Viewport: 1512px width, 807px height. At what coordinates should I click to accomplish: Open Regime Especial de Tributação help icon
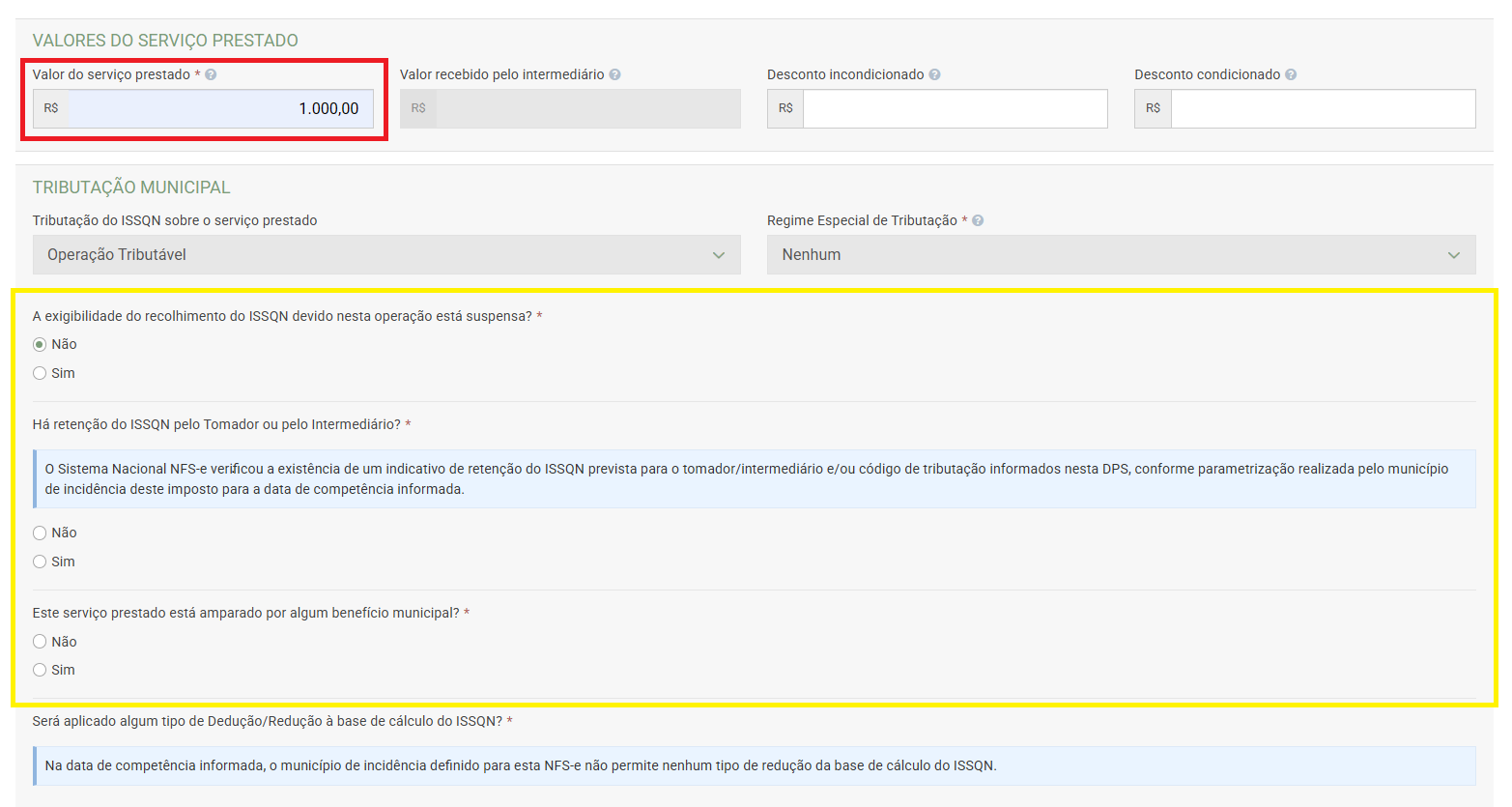pos(978,220)
